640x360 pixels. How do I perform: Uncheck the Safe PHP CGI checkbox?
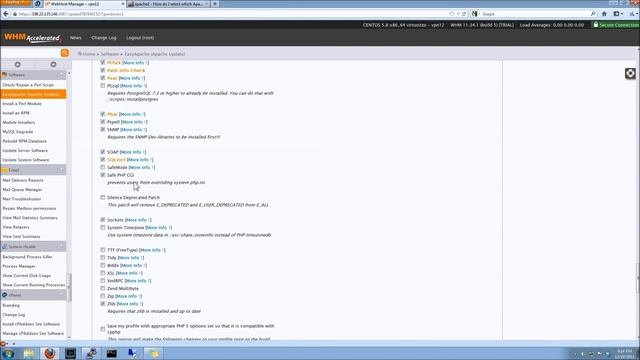click(x=103, y=175)
